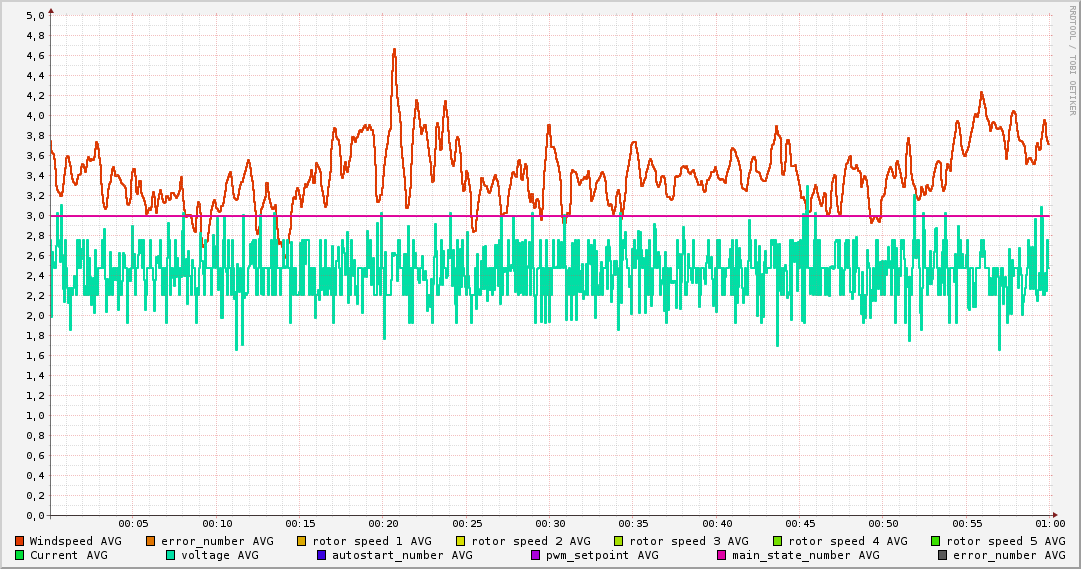Screen dimensions: 1081x569
Task: Click the rotor speed 3 AVG color box
Action: [x=619, y=541]
